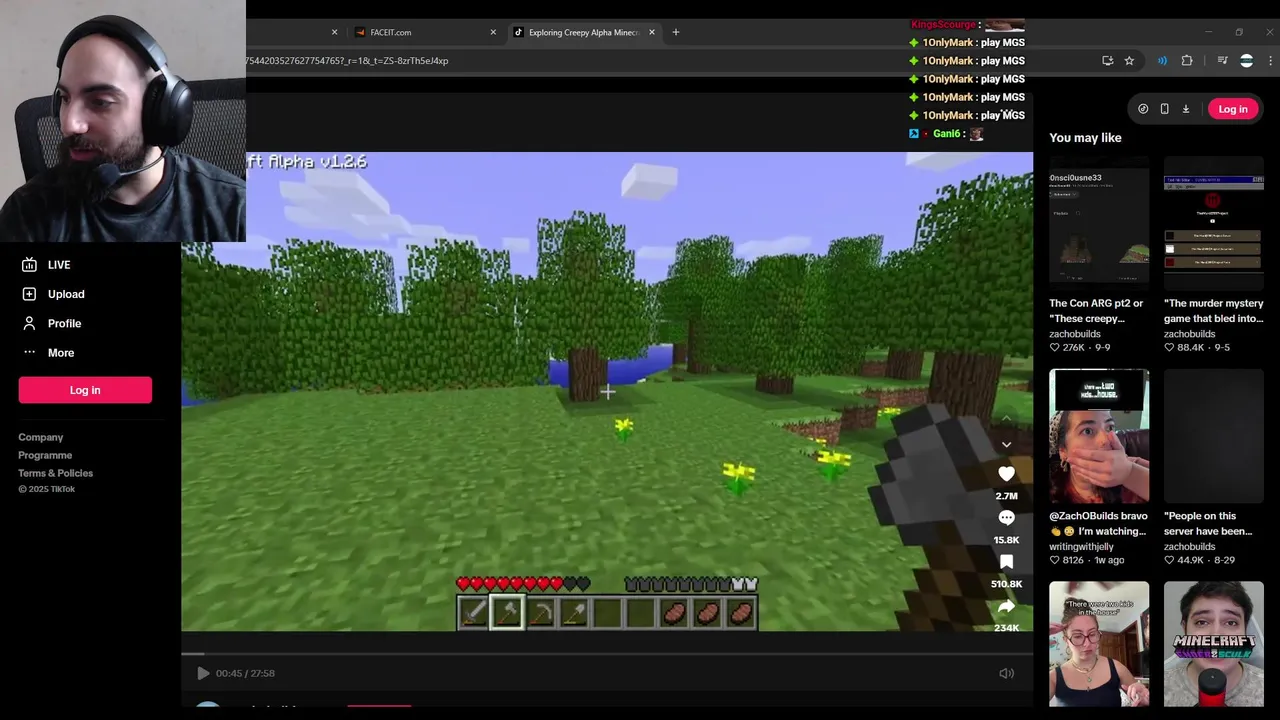Click the top-right Log in button
1280x720 pixels.
point(1232,109)
